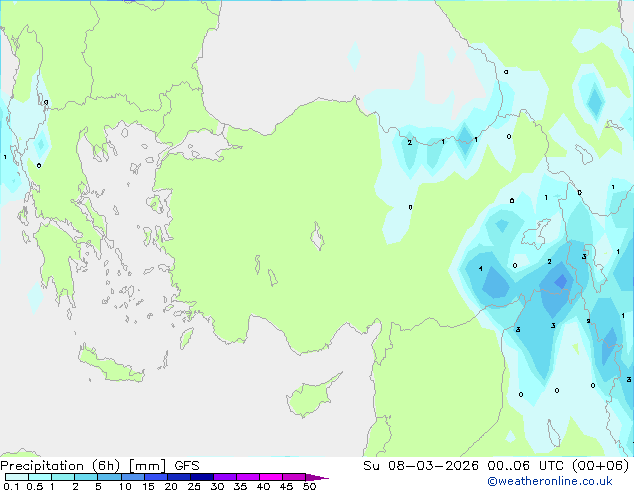Click the 0.5–1 mm legend color swatch
The height and width of the screenshot is (490, 634).
tap(40, 477)
